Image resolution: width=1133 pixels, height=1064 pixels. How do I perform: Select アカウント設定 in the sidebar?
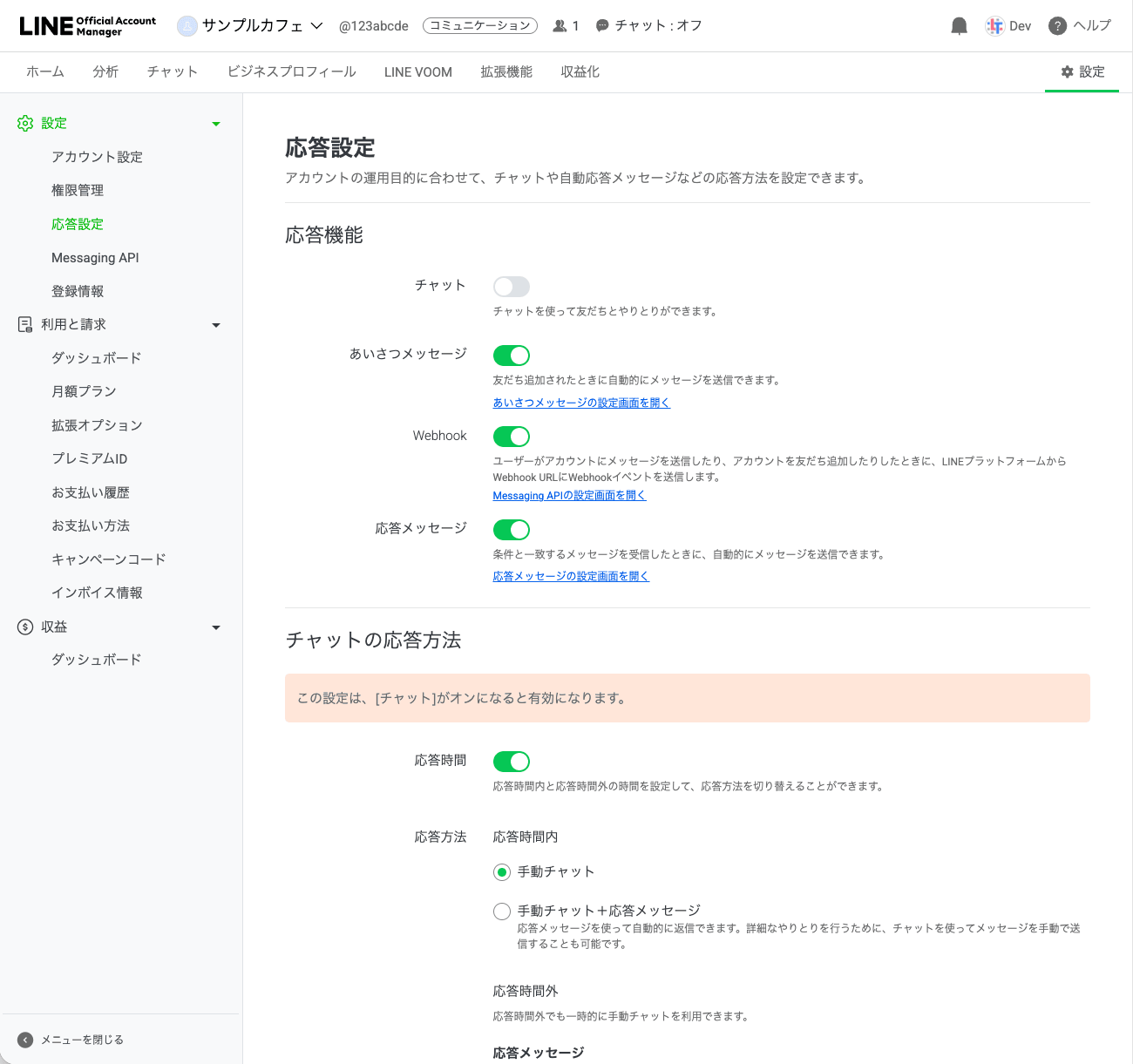click(x=97, y=157)
